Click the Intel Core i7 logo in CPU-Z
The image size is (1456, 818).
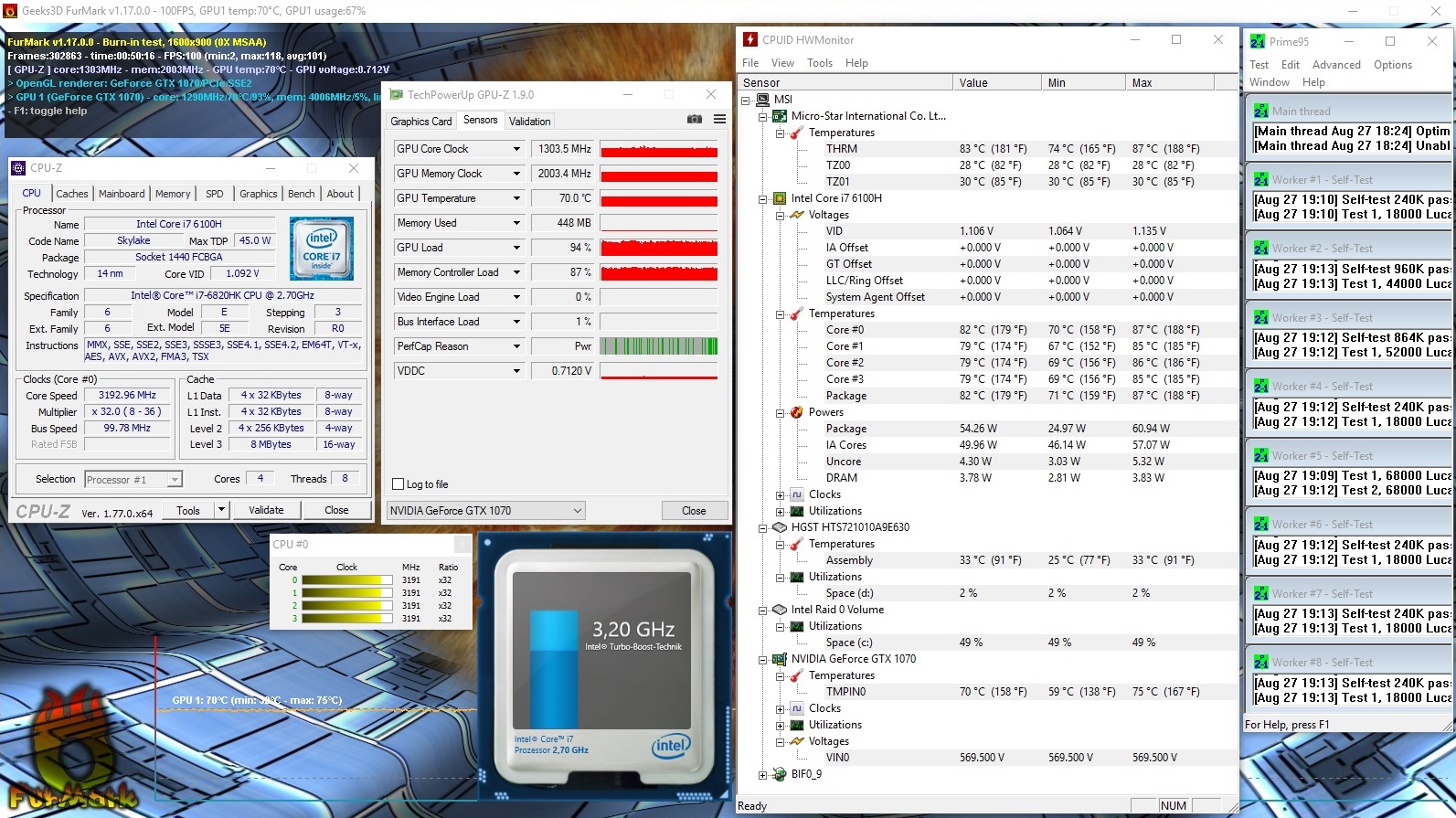(x=321, y=249)
